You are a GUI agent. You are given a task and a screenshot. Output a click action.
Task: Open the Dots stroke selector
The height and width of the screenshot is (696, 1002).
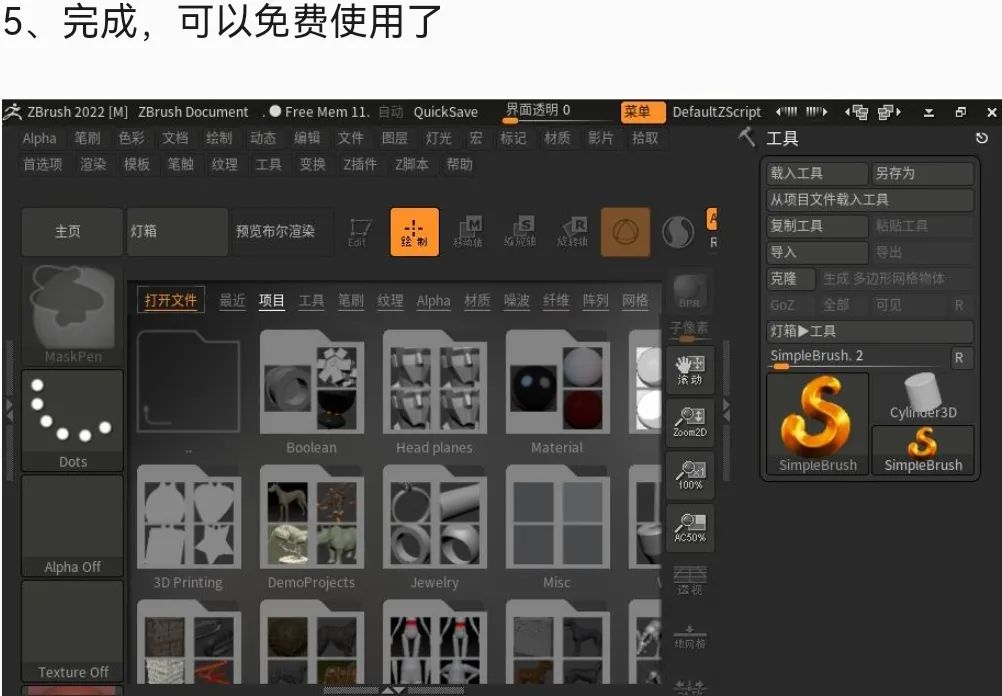(72, 421)
